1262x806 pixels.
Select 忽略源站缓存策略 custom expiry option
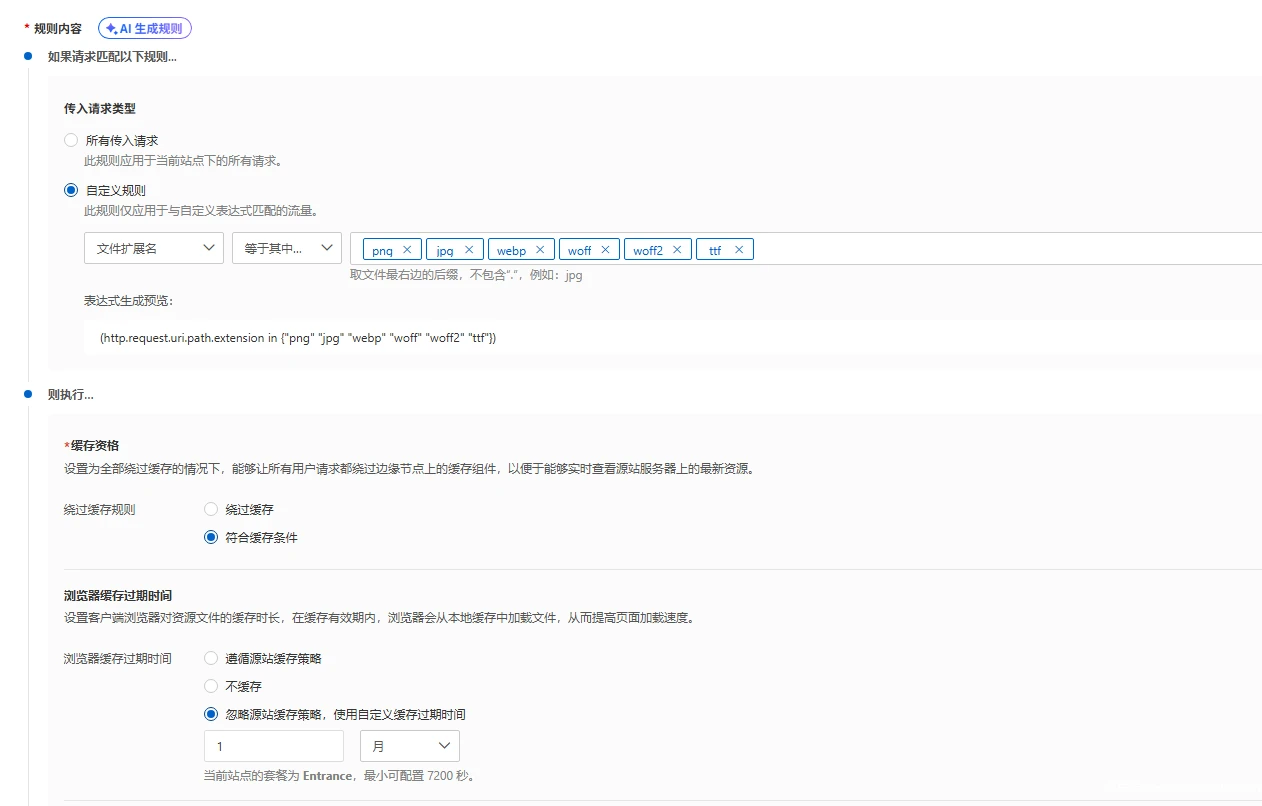[211, 715]
